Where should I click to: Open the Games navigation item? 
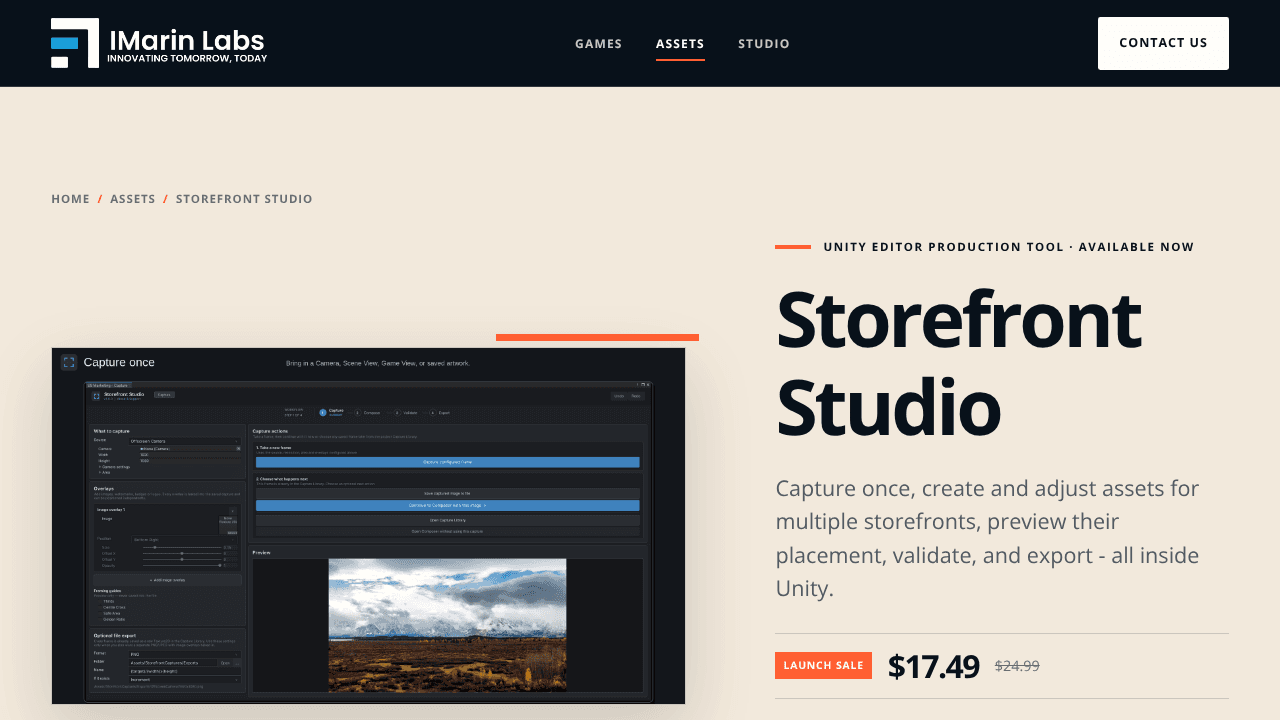tap(598, 44)
